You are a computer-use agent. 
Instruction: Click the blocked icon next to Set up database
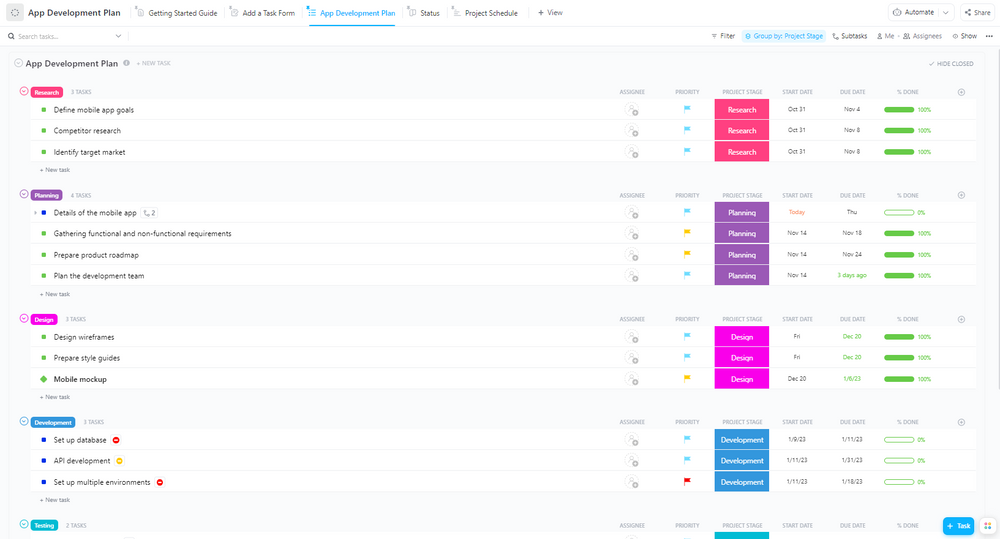tap(116, 440)
